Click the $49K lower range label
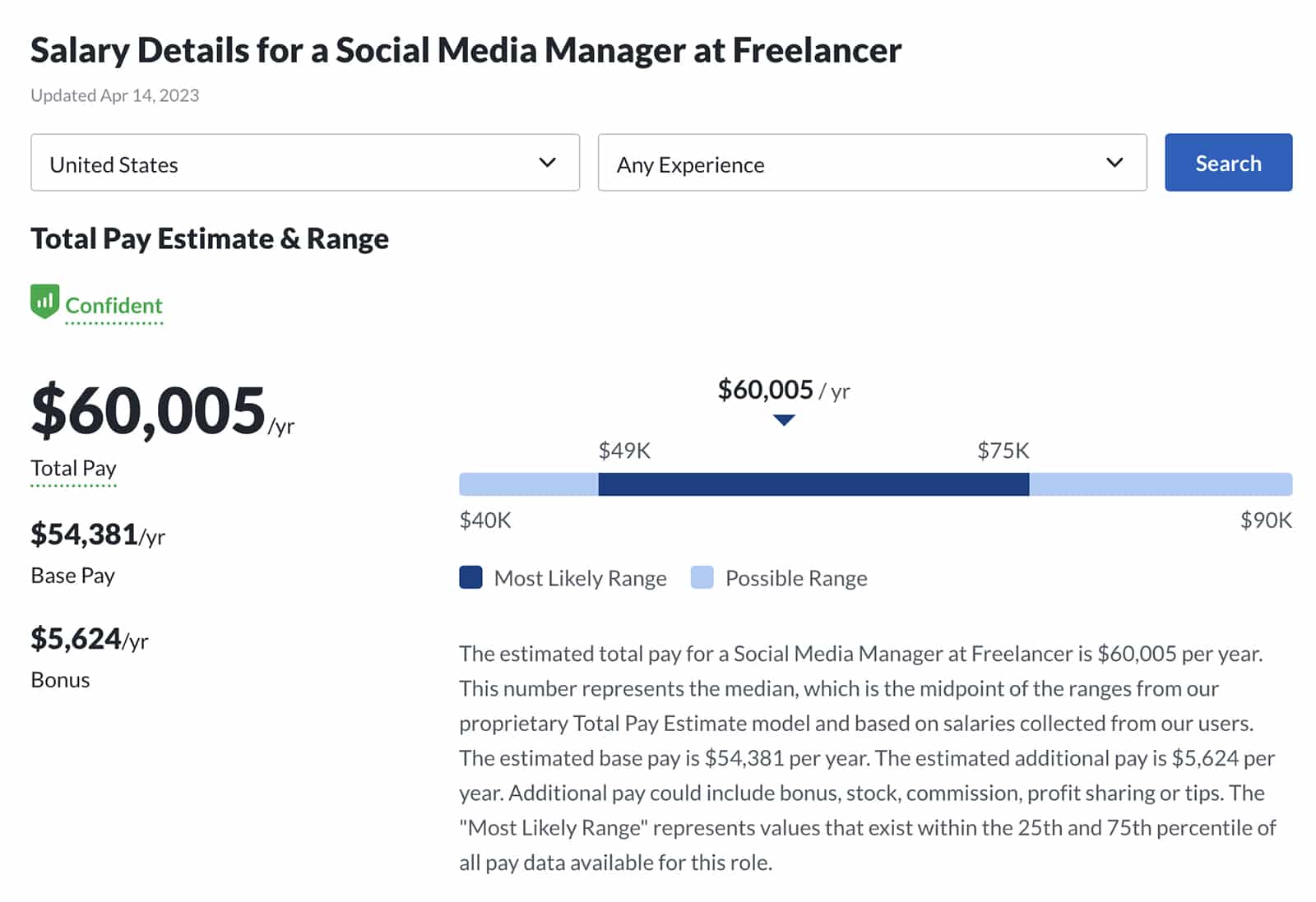1316x902 pixels. (624, 451)
